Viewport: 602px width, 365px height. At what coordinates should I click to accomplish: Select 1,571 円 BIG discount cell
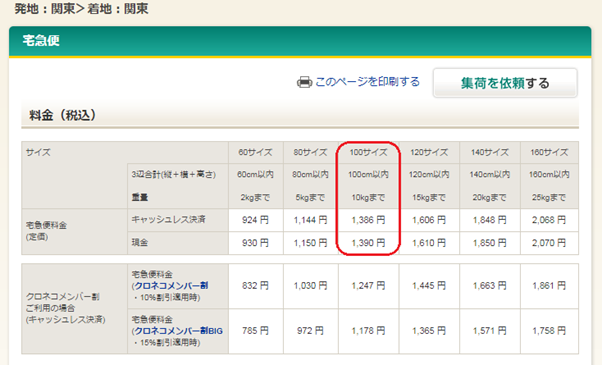pyautogui.click(x=490, y=331)
